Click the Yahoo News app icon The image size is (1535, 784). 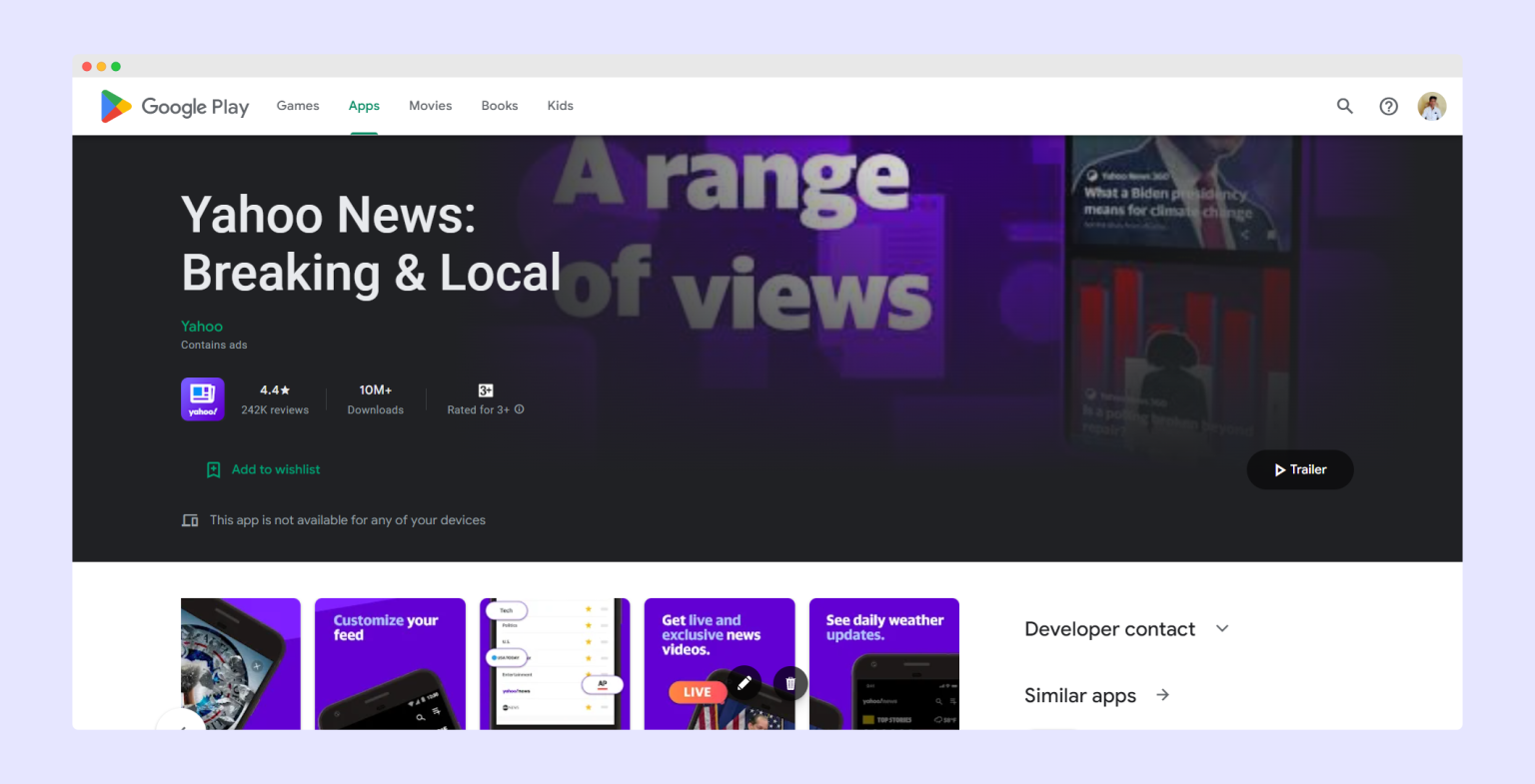click(x=202, y=397)
